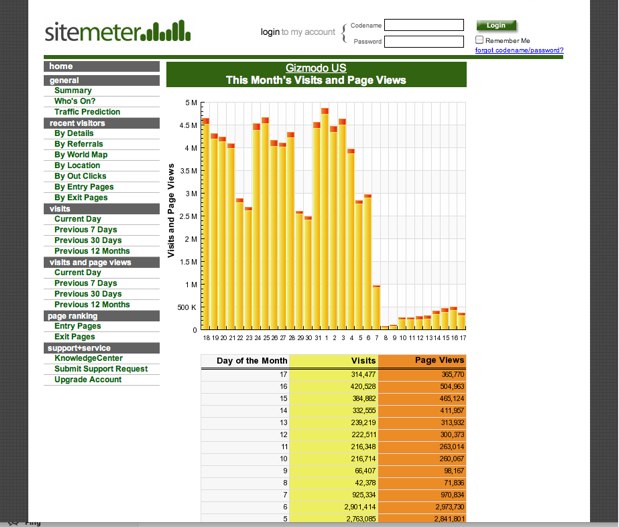
Task: Open Exit Pages under page ranking
Action: tap(74, 336)
